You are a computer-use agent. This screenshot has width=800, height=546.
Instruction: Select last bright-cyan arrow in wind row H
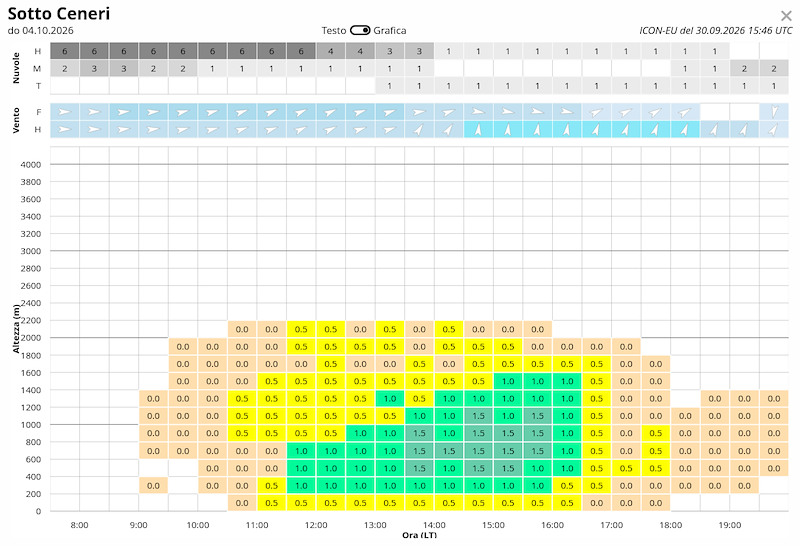click(685, 130)
